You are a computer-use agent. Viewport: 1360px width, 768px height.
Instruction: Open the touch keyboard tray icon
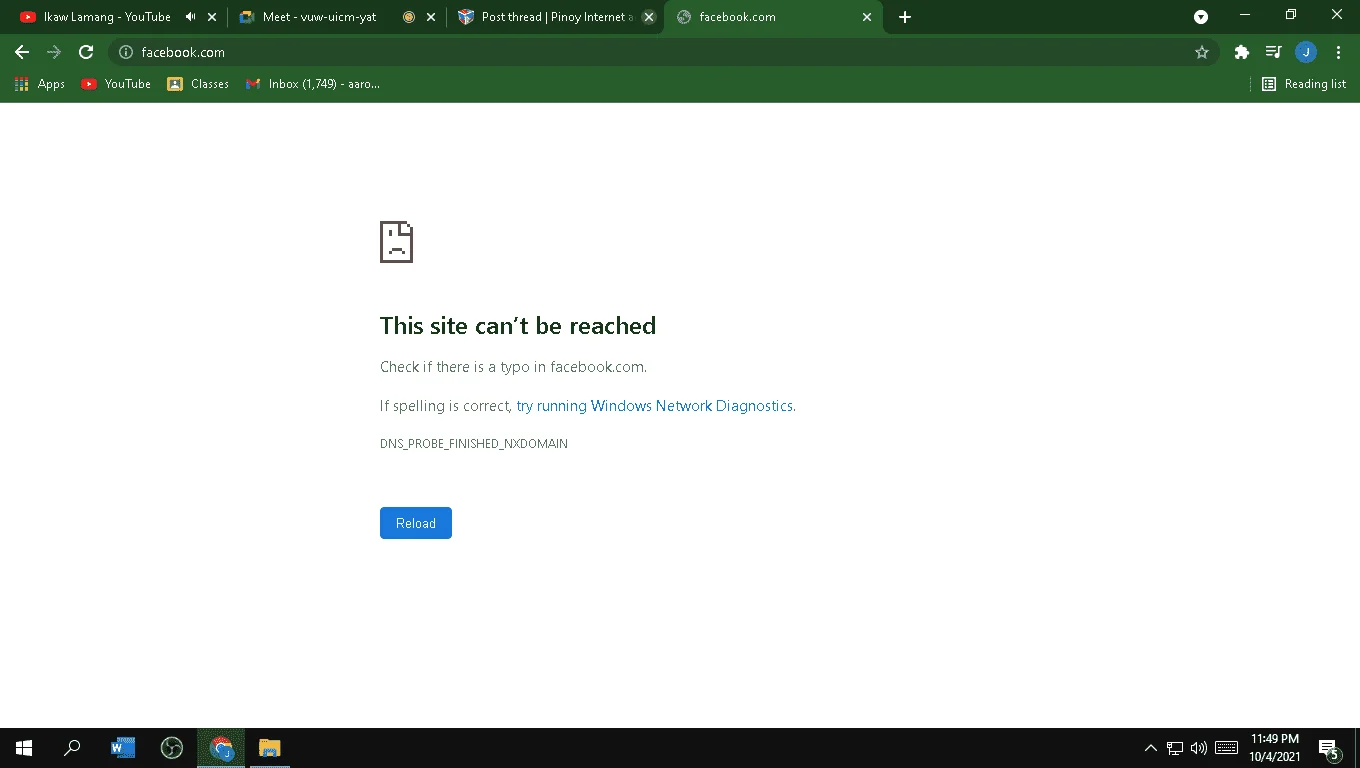coord(1226,747)
